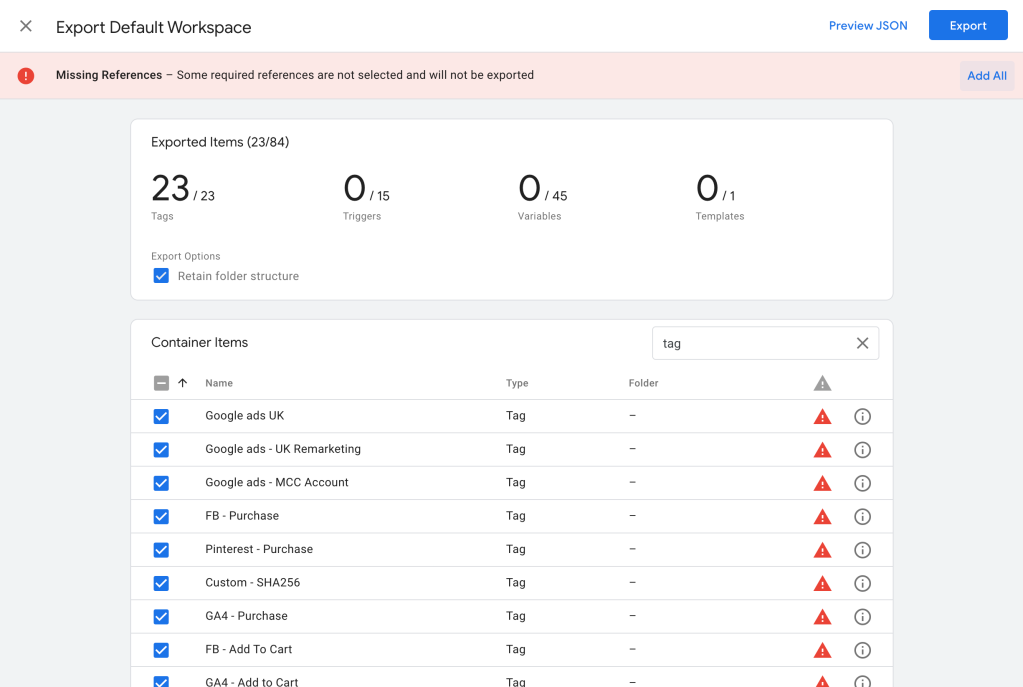The image size is (1023, 687).
Task: Toggle Retain folder structure checkbox
Action: (x=161, y=276)
